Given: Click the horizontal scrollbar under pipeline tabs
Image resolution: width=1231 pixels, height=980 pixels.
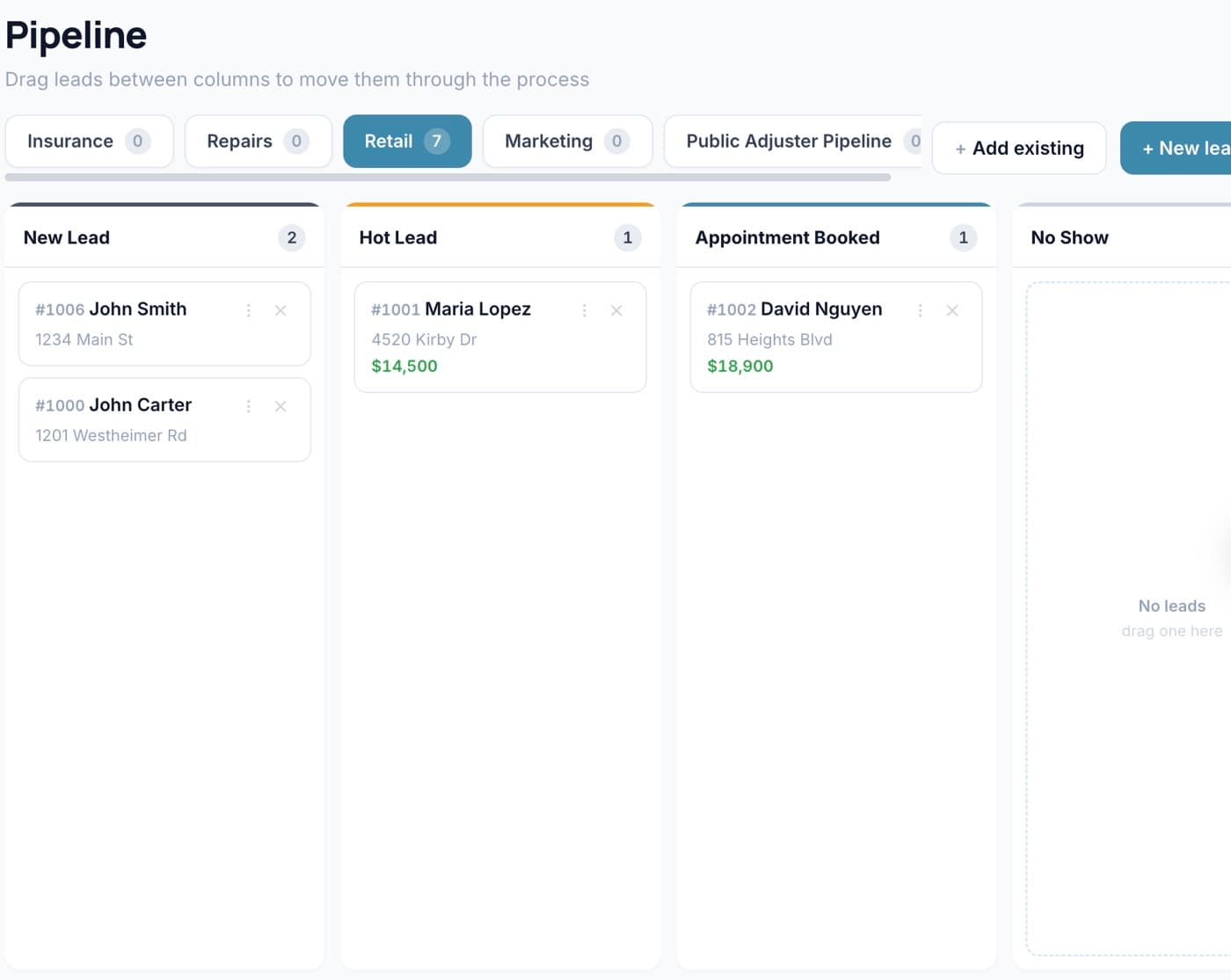Looking at the screenshot, I should pyautogui.click(x=448, y=178).
